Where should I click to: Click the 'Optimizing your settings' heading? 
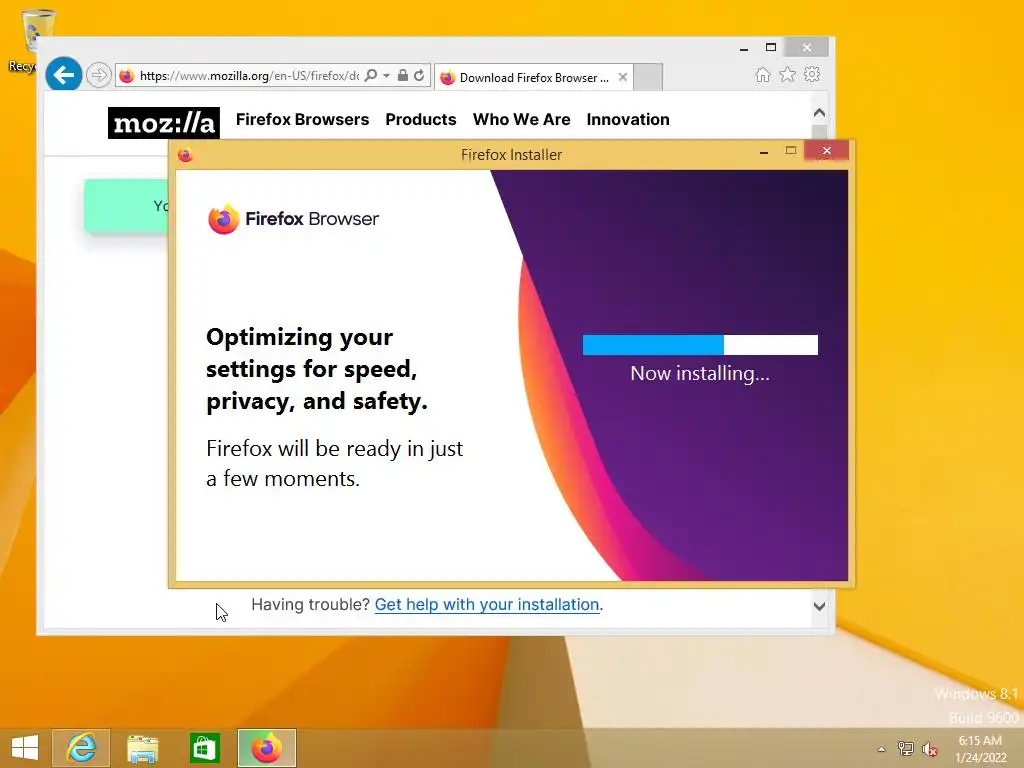pos(317,370)
